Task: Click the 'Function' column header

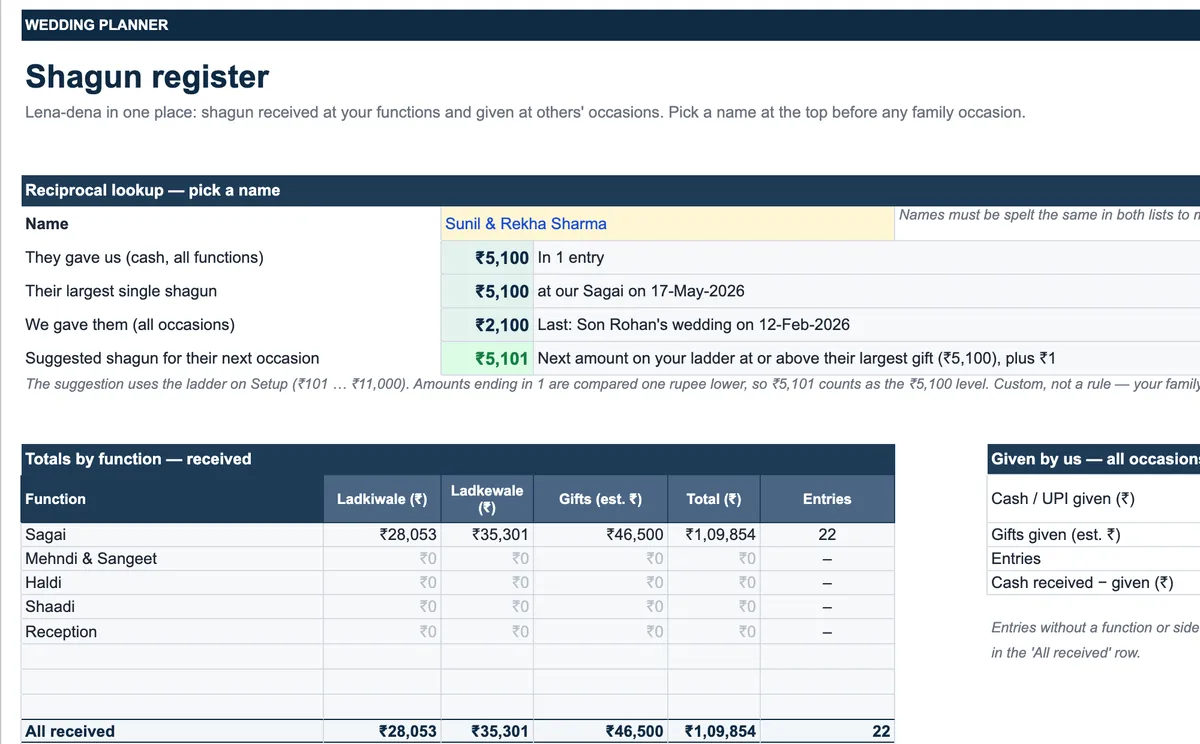Action: coord(172,499)
